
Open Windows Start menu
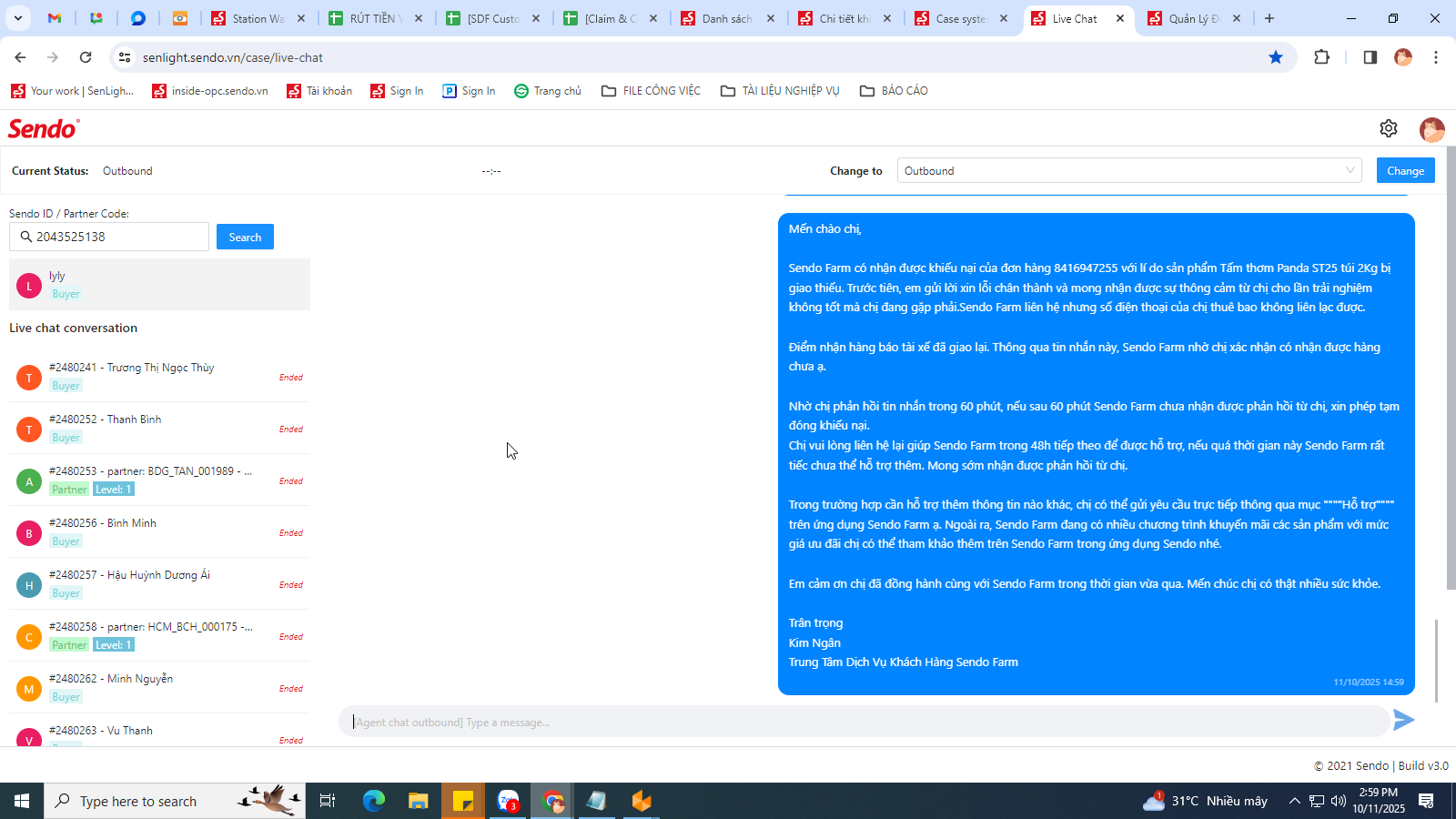(22, 801)
